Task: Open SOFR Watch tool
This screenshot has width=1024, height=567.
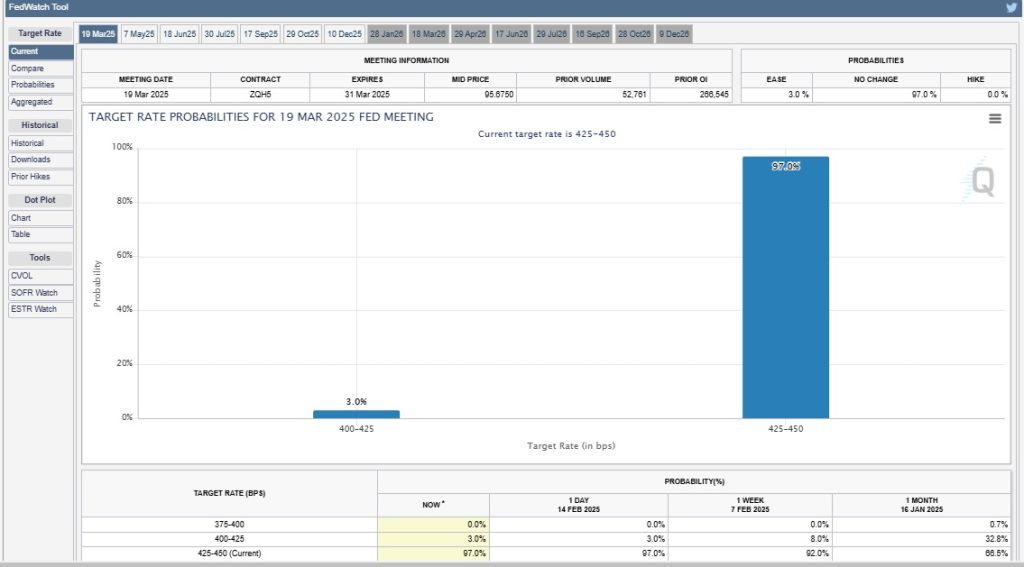Action: coord(34,293)
